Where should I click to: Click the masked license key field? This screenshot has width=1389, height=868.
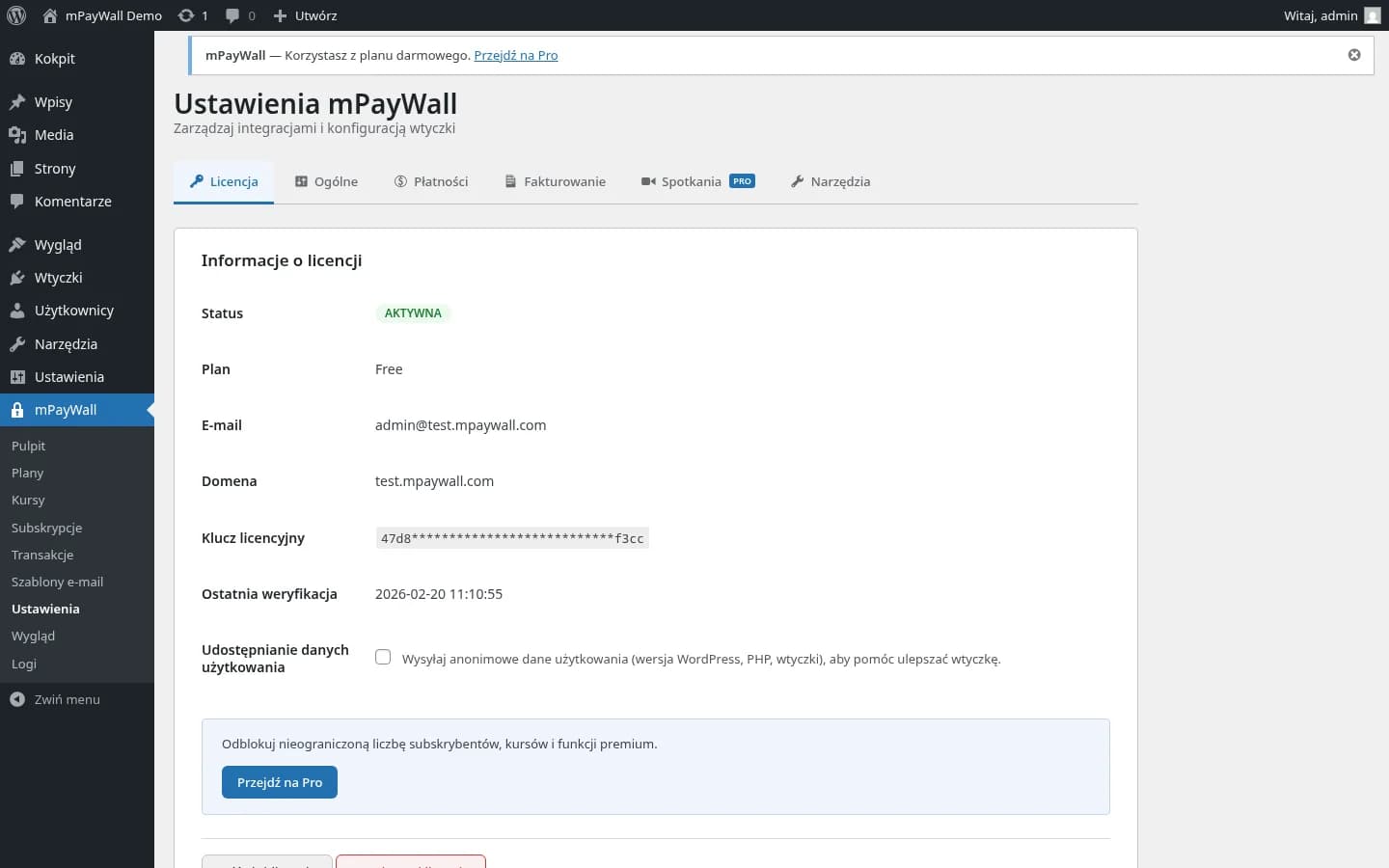coord(511,538)
